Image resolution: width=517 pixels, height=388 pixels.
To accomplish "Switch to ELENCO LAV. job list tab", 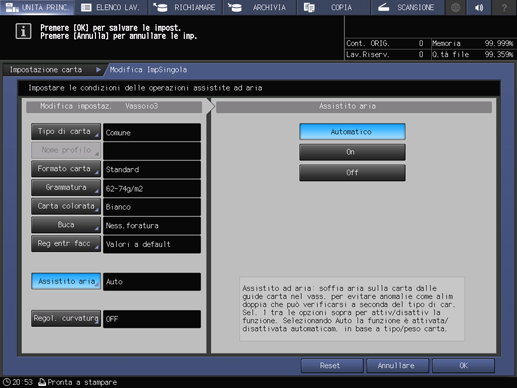I will coord(111,7).
